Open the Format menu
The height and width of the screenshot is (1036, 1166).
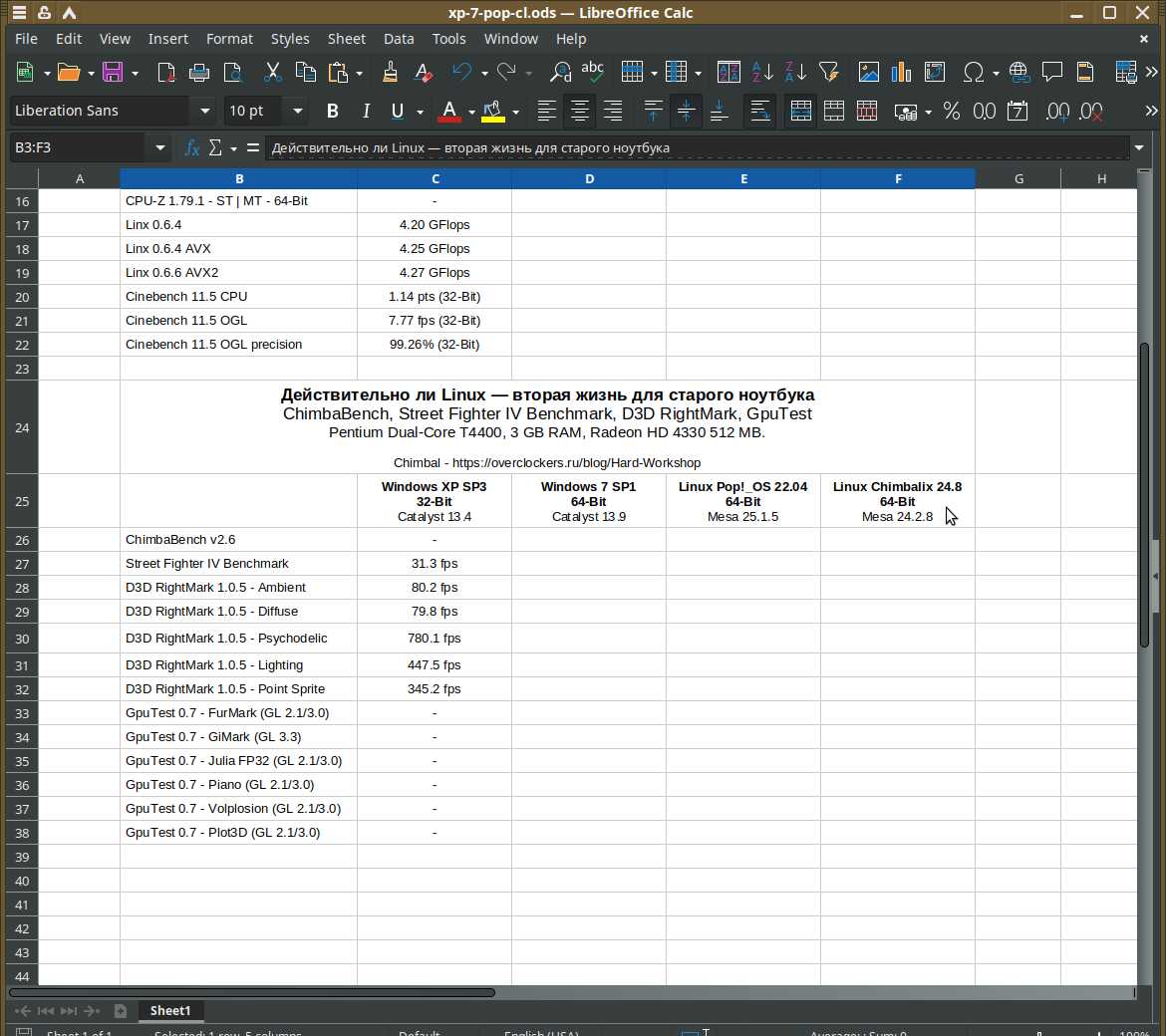point(229,39)
